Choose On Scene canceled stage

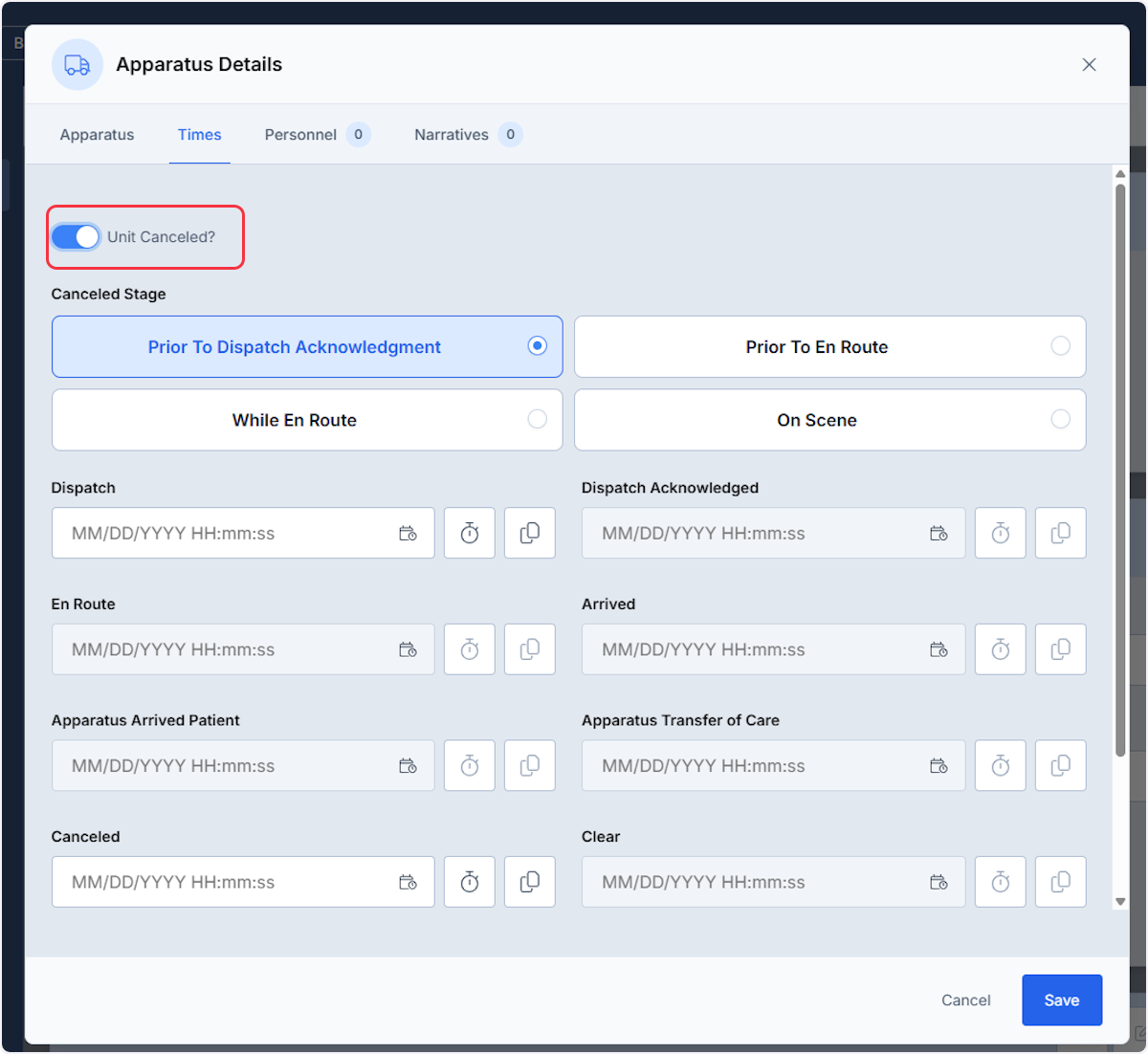tap(830, 420)
